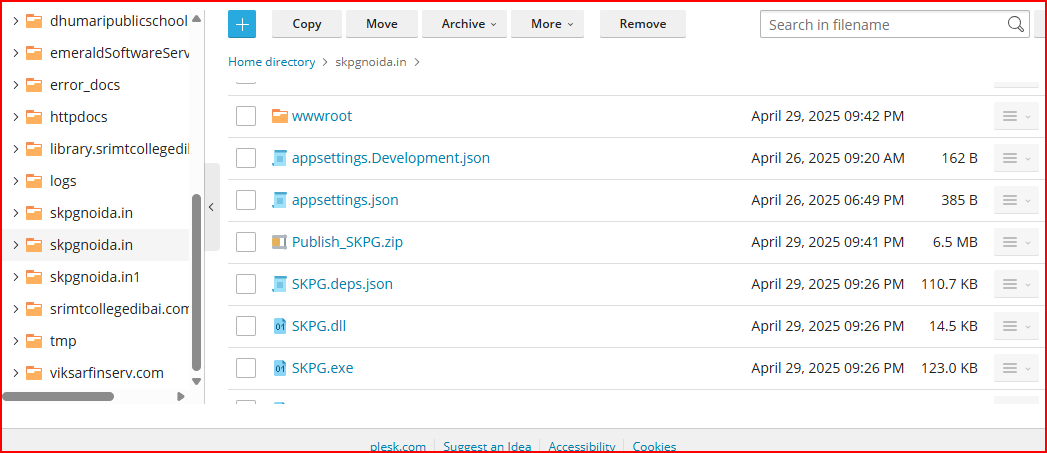Select the SKPG.deps.json checkbox
The height and width of the screenshot is (453, 1047).
click(246, 284)
